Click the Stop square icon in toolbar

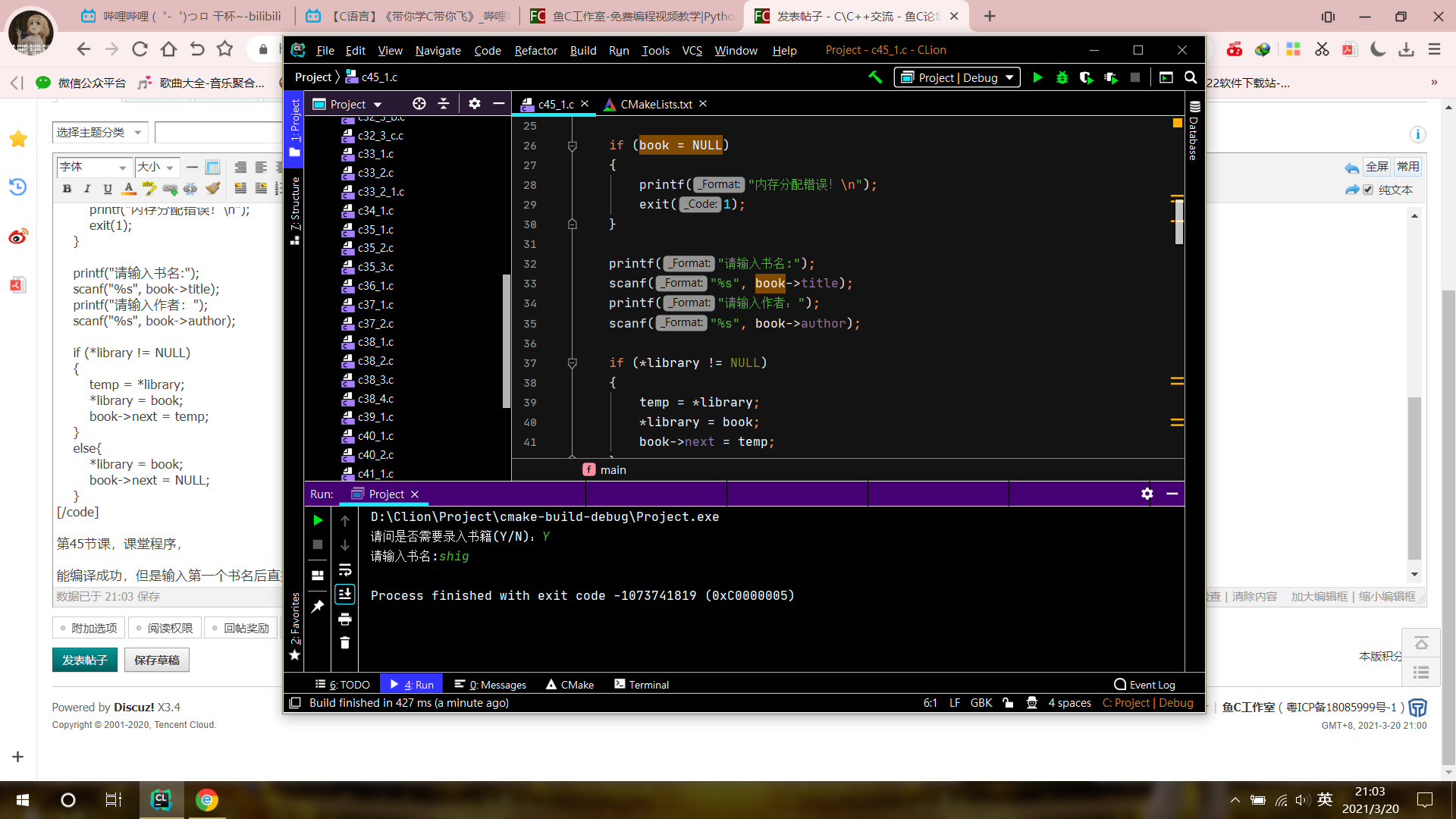1134,77
